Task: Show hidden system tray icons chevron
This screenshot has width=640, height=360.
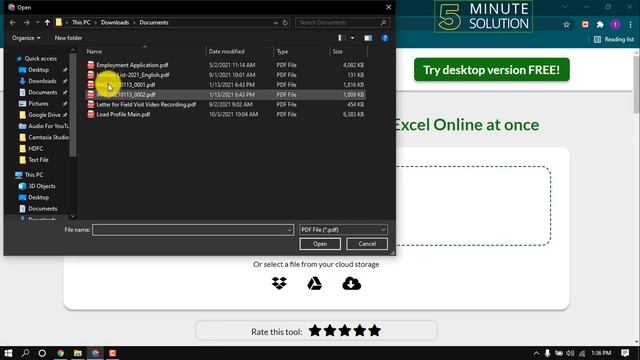Action: [x=536, y=353]
